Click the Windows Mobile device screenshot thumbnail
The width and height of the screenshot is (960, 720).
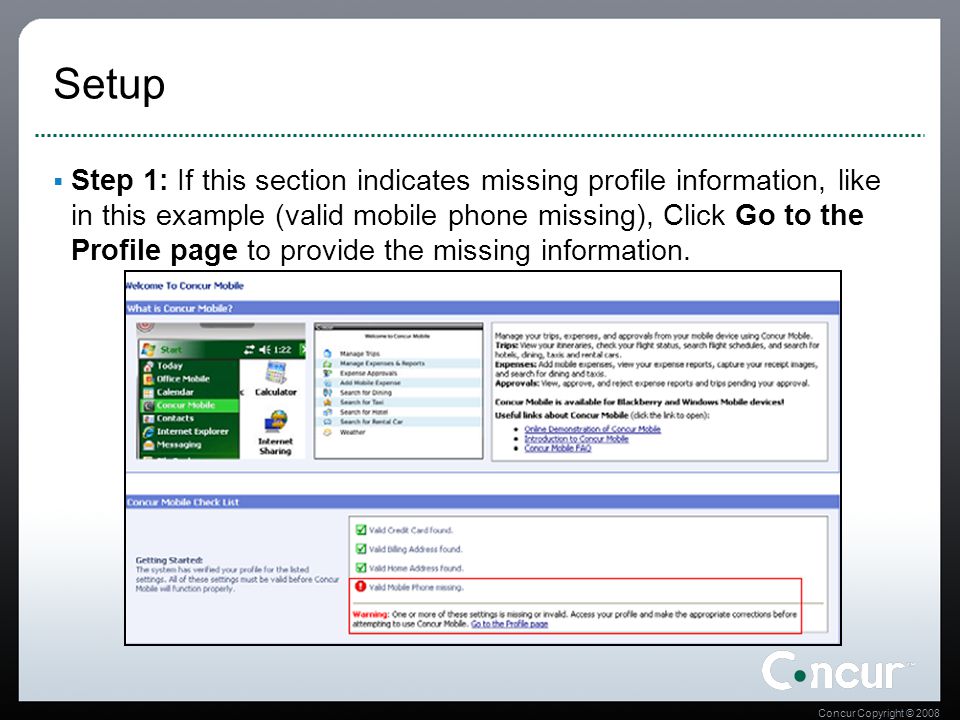click(221, 391)
